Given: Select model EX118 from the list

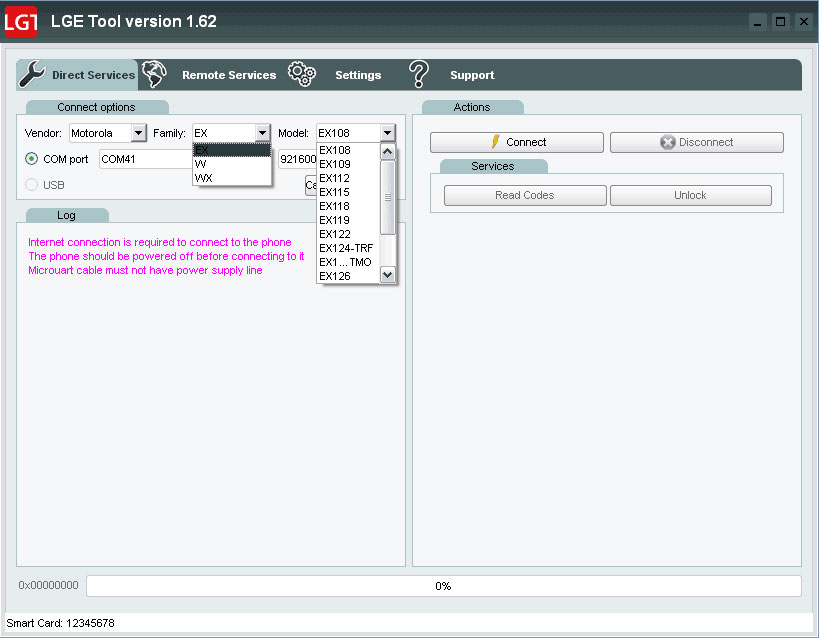Looking at the screenshot, I should [x=348, y=206].
